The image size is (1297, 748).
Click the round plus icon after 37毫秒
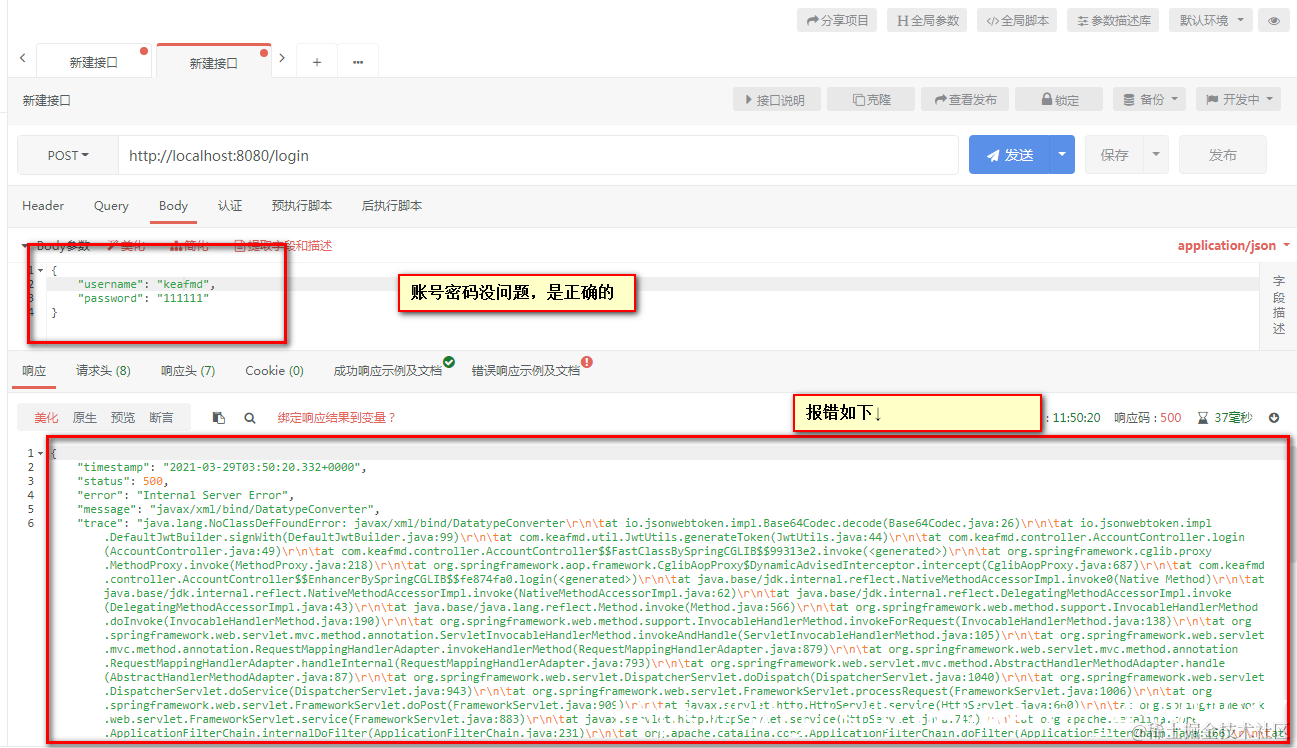click(x=1274, y=418)
